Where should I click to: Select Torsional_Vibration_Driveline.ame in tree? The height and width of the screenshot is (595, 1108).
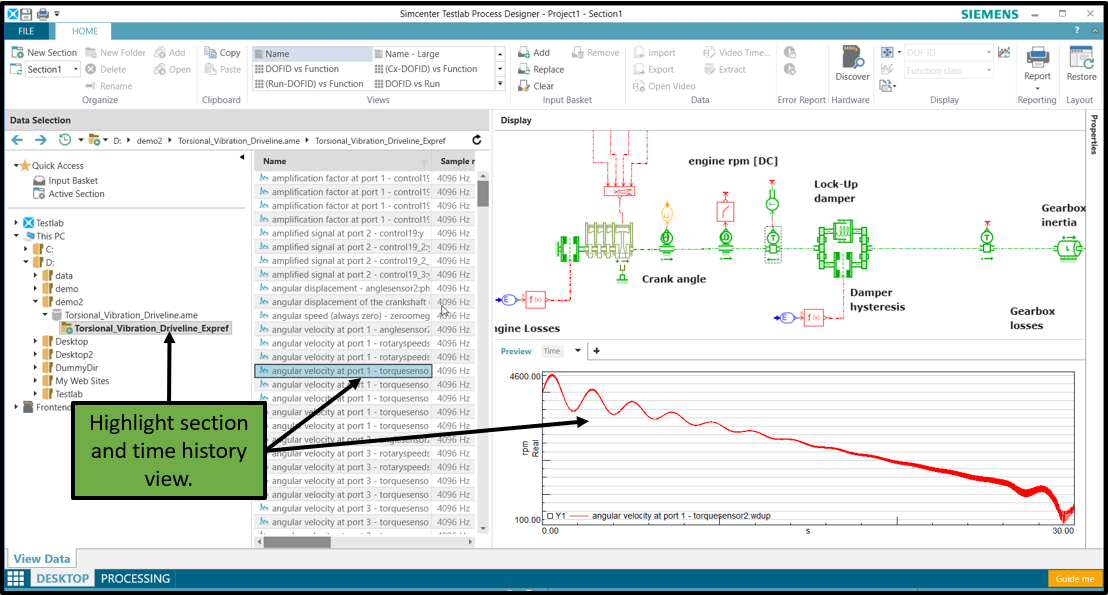coord(126,315)
